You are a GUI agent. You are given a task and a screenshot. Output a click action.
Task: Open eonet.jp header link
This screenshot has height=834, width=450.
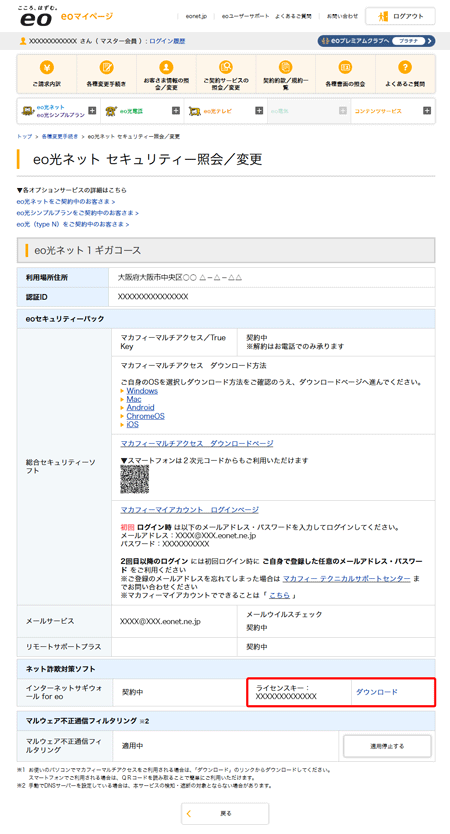click(x=196, y=16)
